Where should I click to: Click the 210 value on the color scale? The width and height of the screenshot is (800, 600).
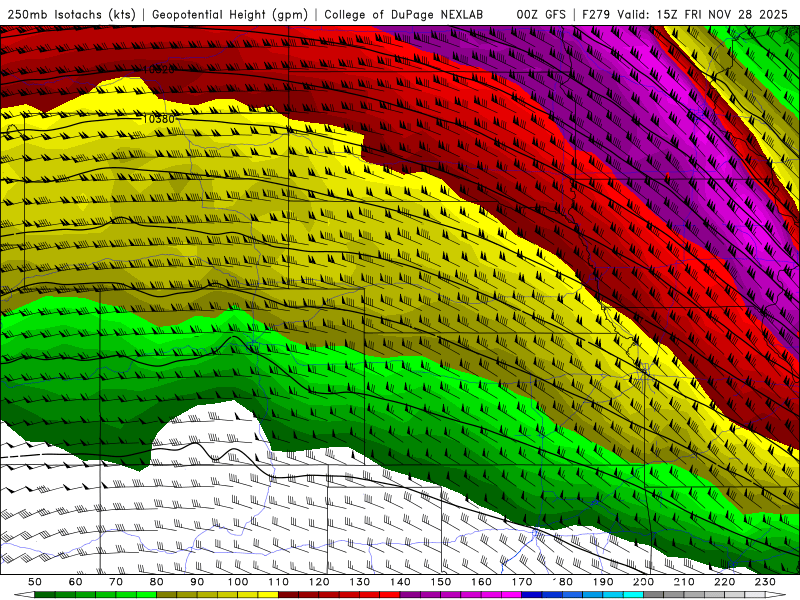coord(684,582)
